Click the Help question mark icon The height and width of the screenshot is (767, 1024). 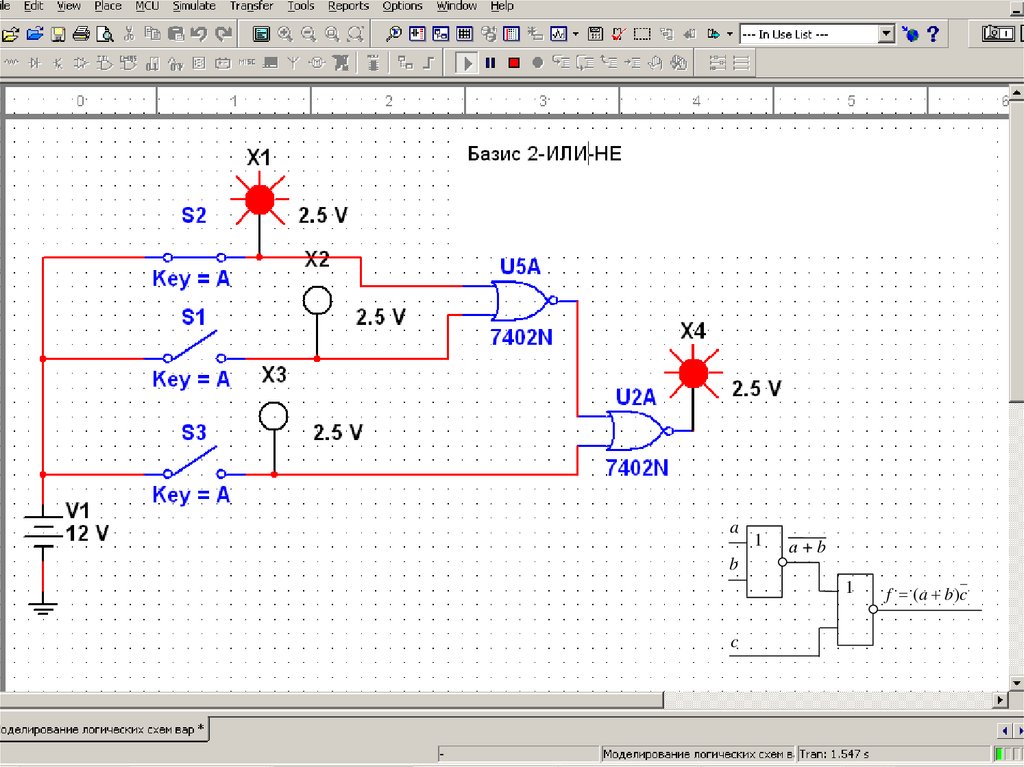click(933, 34)
